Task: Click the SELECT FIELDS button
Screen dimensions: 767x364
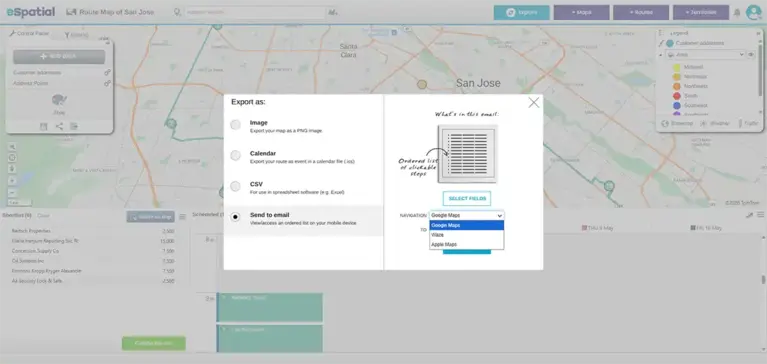Action: pyautogui.click(x=467, y=198)
